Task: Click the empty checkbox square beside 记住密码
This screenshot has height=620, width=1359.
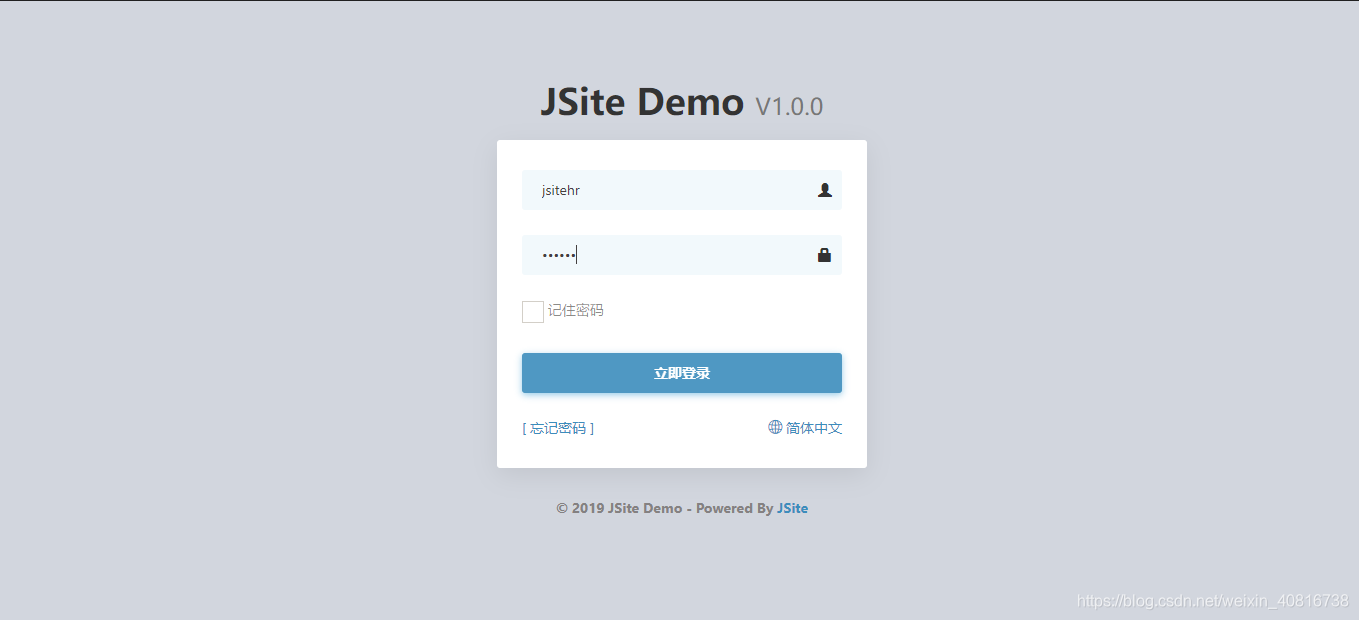Action: (532, 311)
